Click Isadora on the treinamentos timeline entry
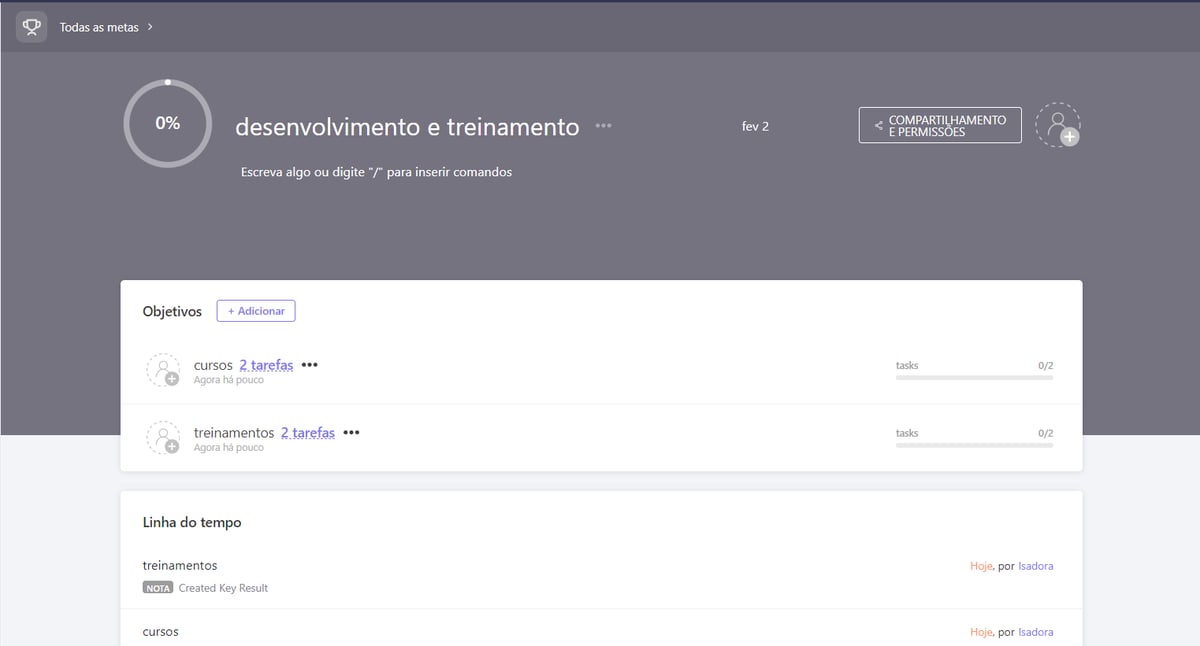This screenshot has height=646, width=1200. click(x=1035, y=565)
